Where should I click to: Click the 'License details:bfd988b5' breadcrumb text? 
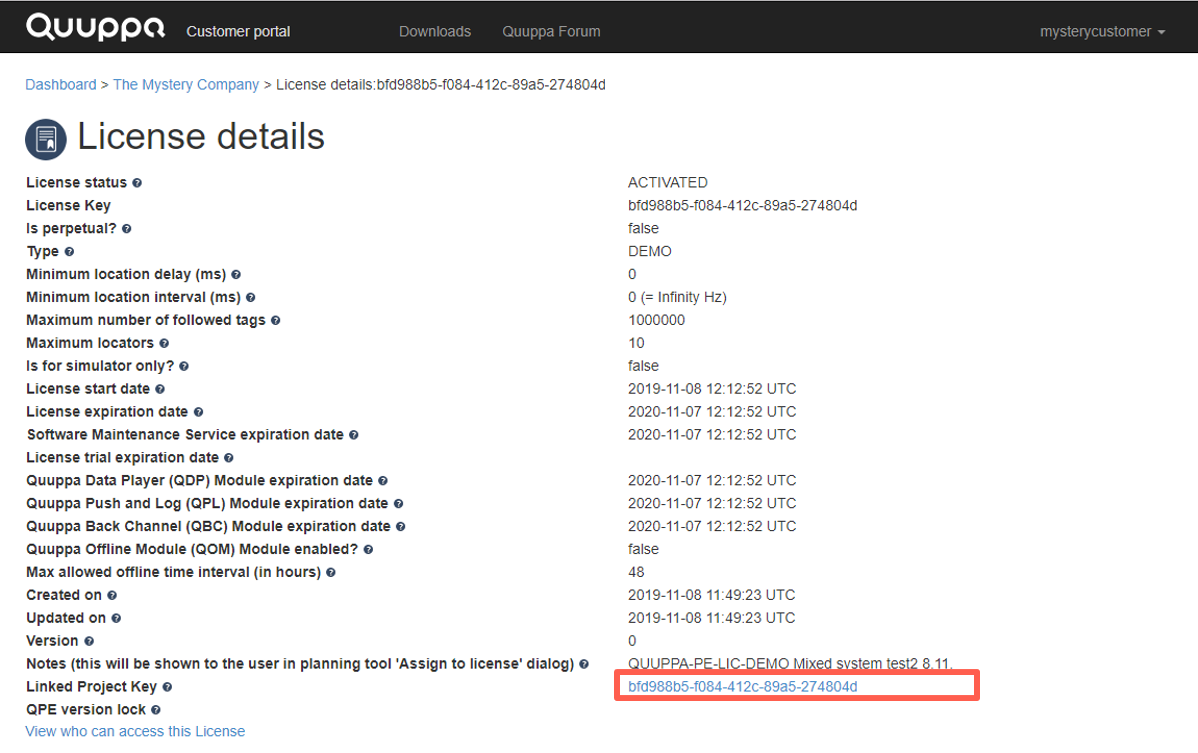tap(441, 85)
